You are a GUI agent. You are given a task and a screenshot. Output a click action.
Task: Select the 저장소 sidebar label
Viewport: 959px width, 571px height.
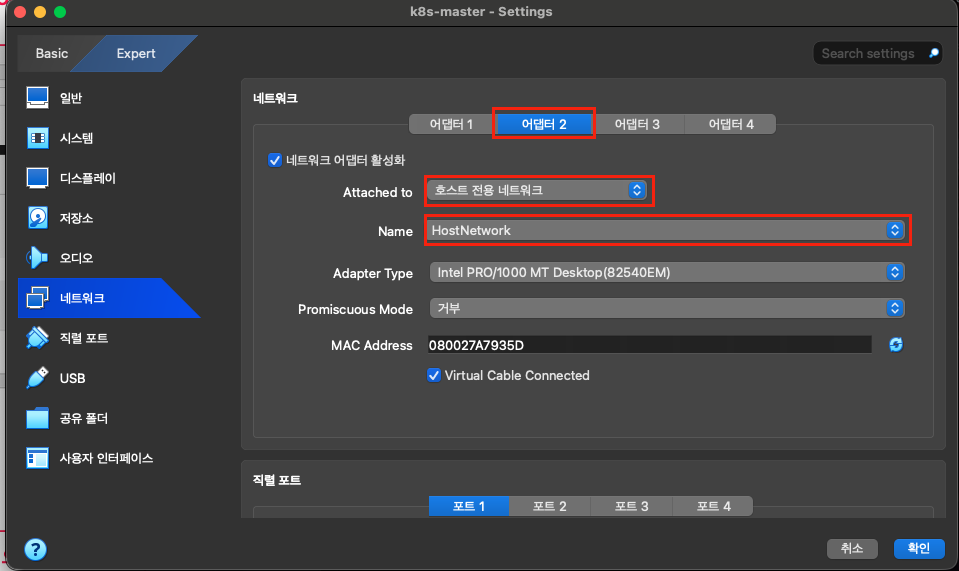tap(76, 218)
